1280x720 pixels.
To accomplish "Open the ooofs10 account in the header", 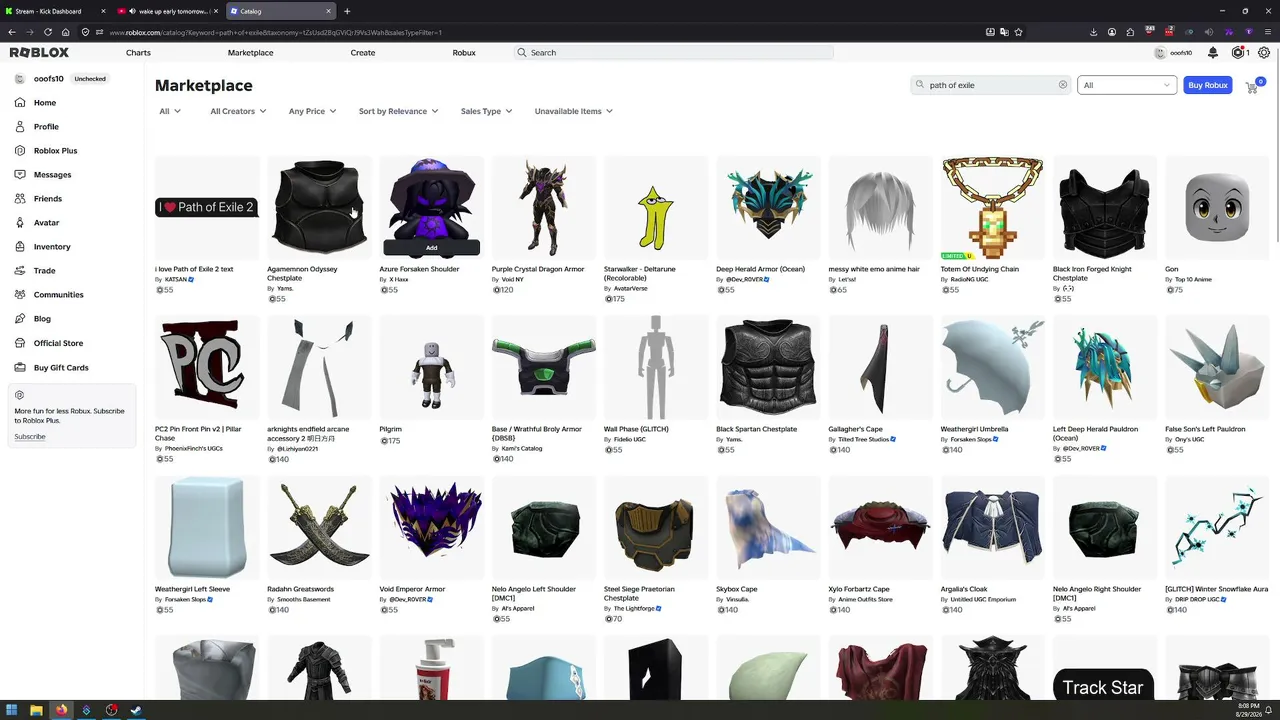I will point(1174,52).
